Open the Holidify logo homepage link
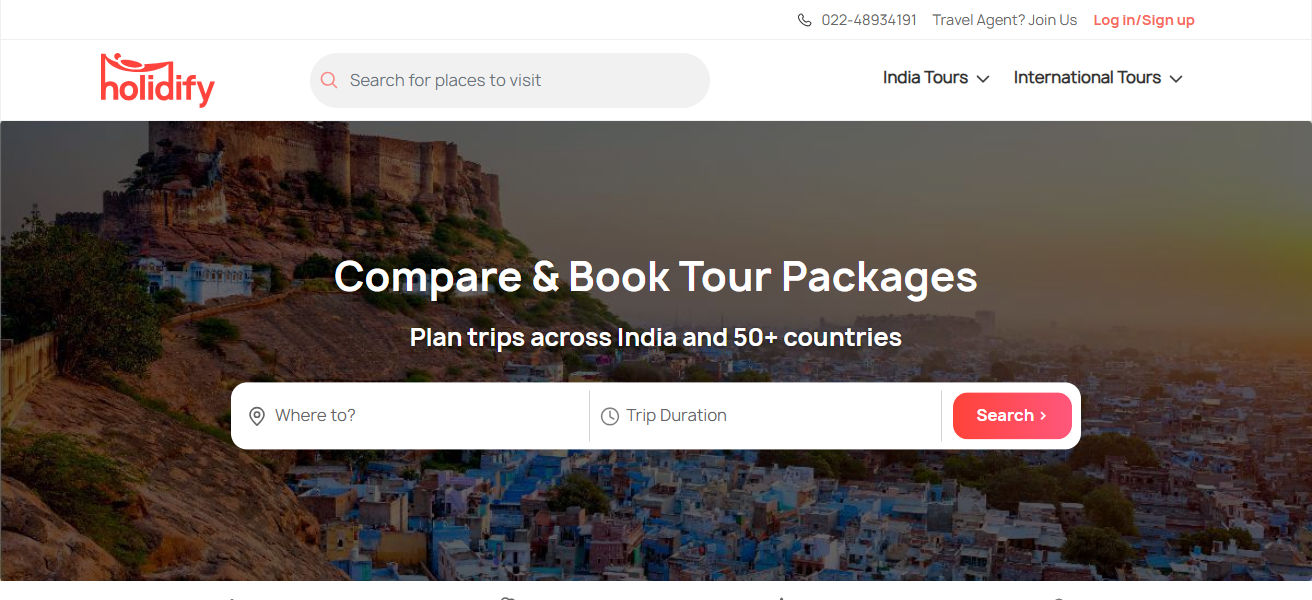1312x600 pixels. (158, 80)
